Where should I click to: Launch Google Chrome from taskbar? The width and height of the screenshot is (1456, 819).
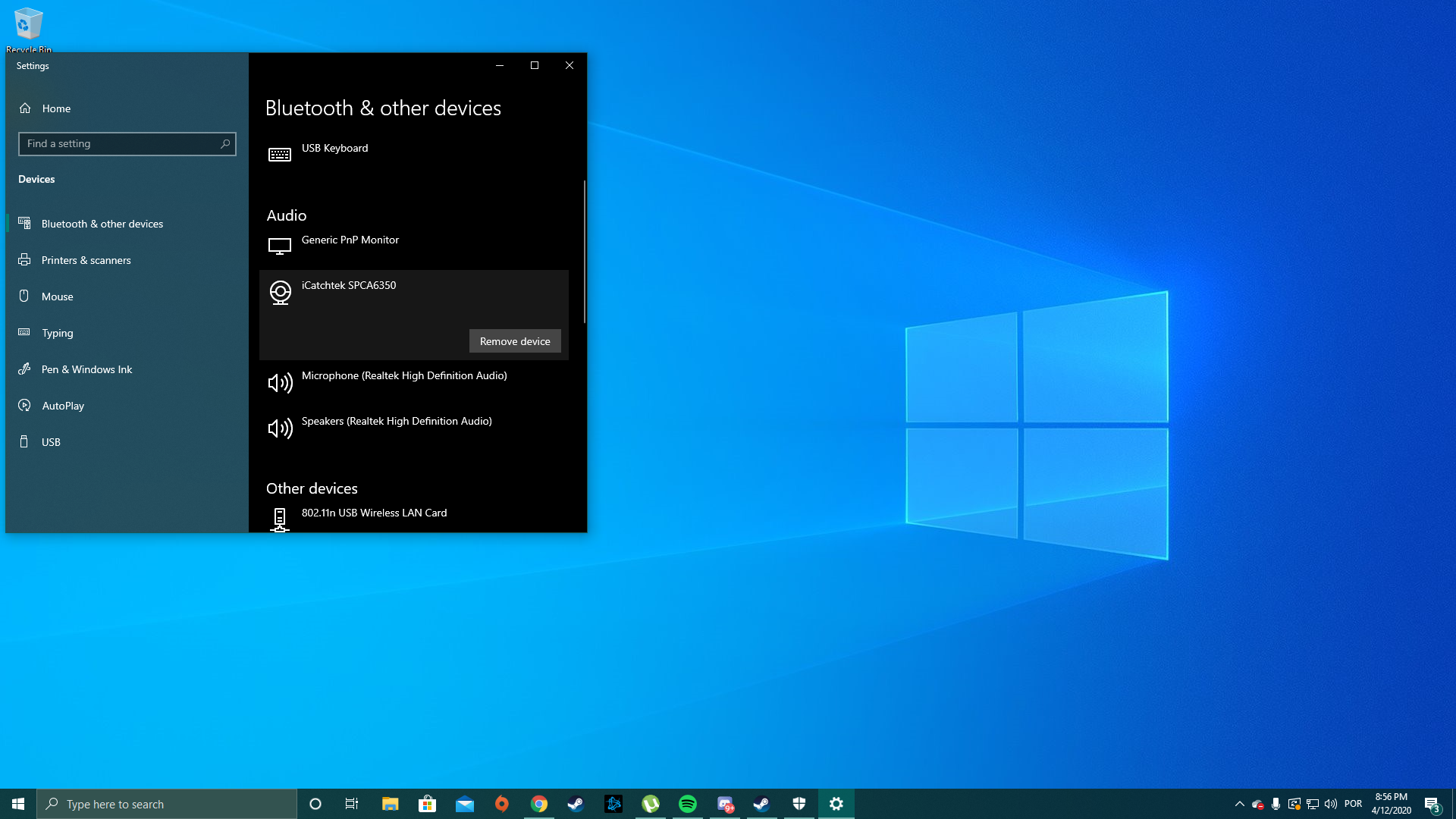(539, 804)
